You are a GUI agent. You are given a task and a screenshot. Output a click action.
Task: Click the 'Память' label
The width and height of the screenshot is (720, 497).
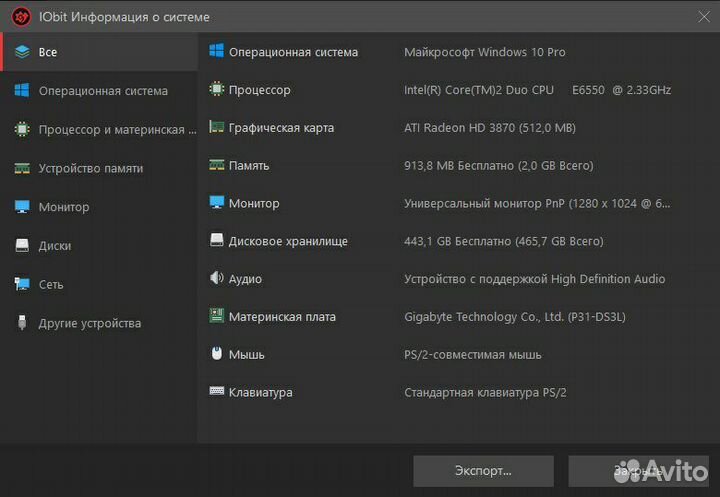click(x=249, y=165)
